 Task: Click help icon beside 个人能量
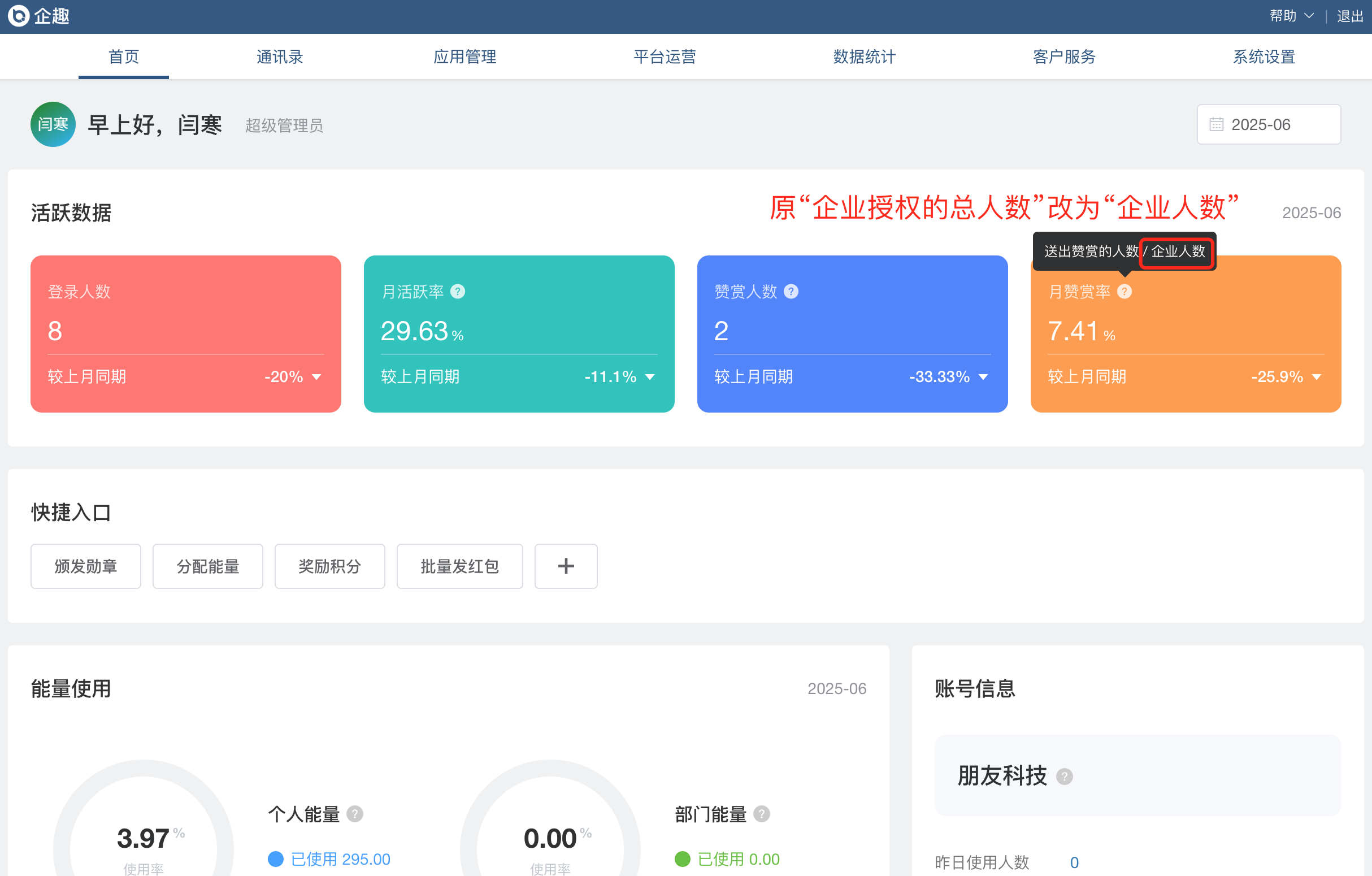354,814
